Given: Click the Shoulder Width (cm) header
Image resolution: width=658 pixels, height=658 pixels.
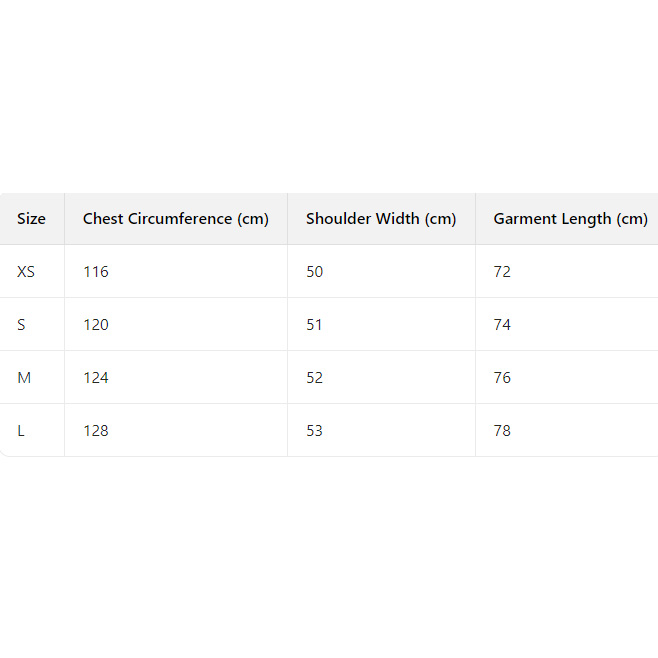Looking at the screenshot, I should click(381, 219).
